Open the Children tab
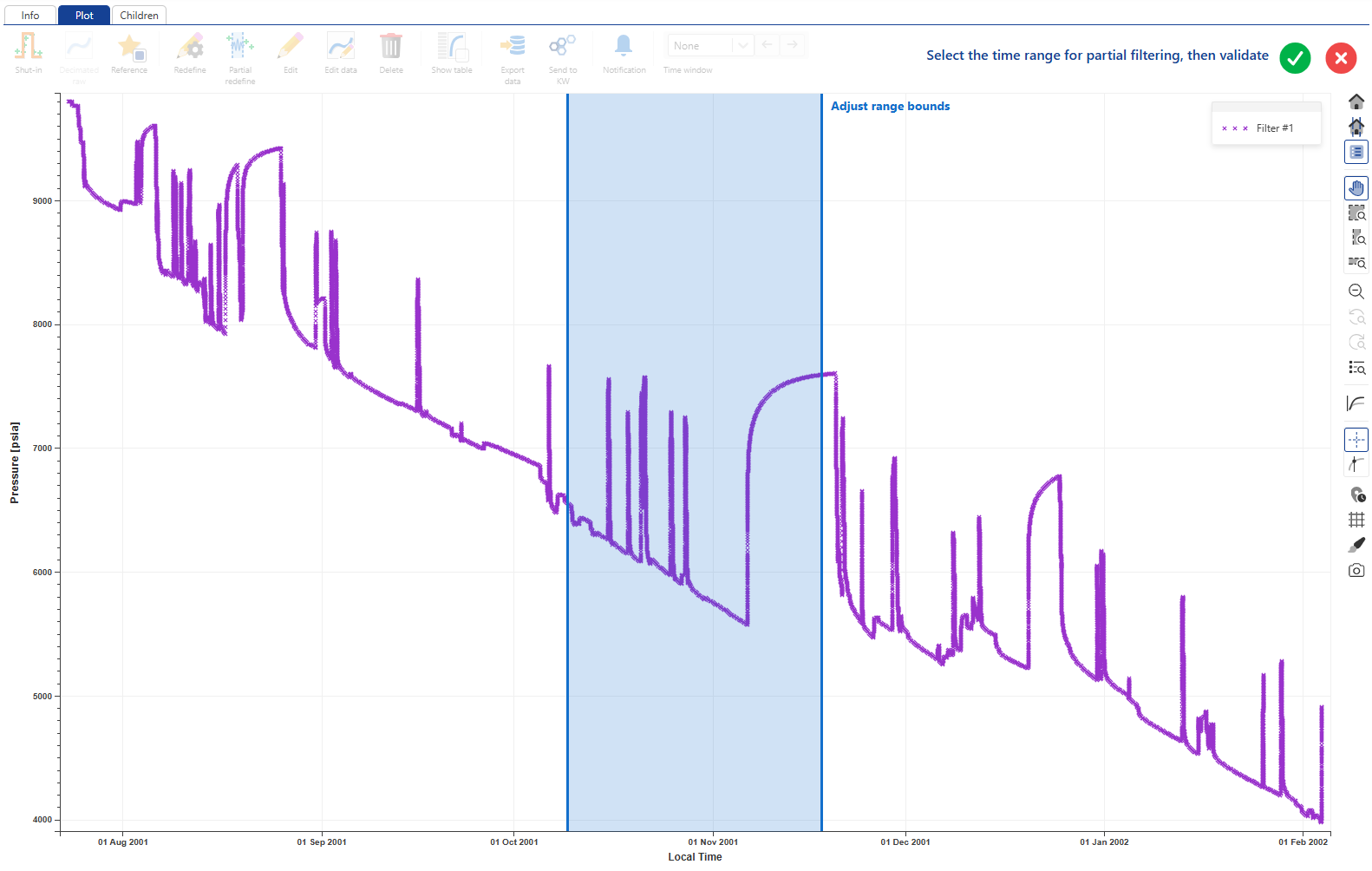This screenshot has height=871, width=1372. (139, 16)
